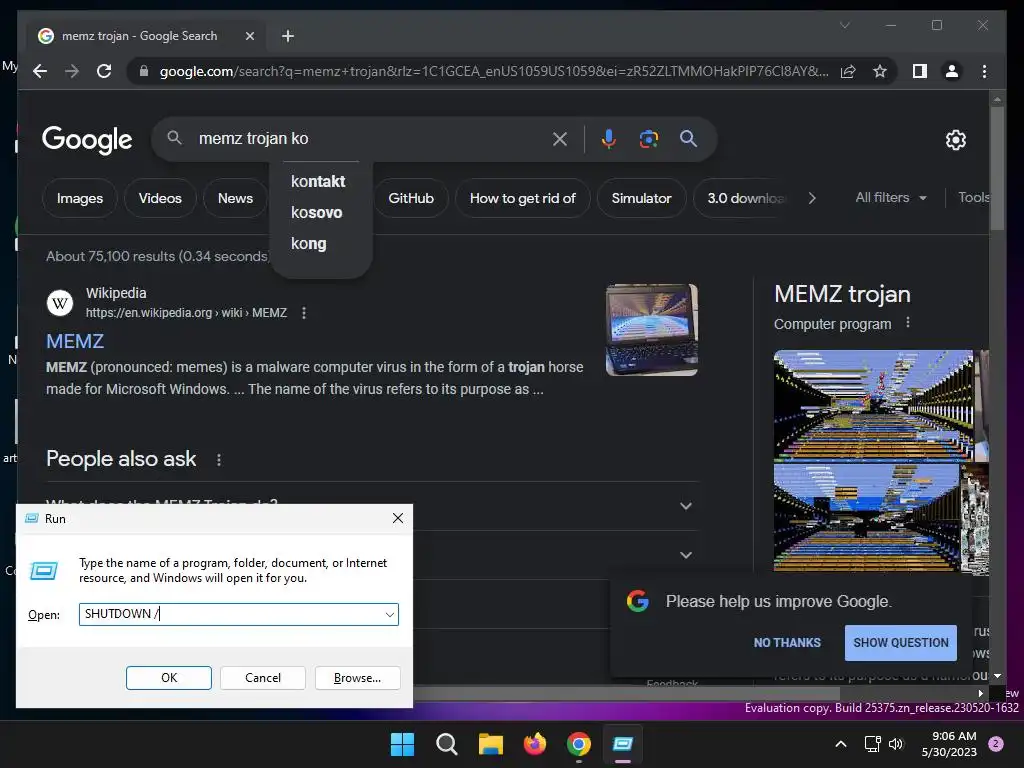
Task: Show hidden system tray icons
Action: [x=841, y=744]
